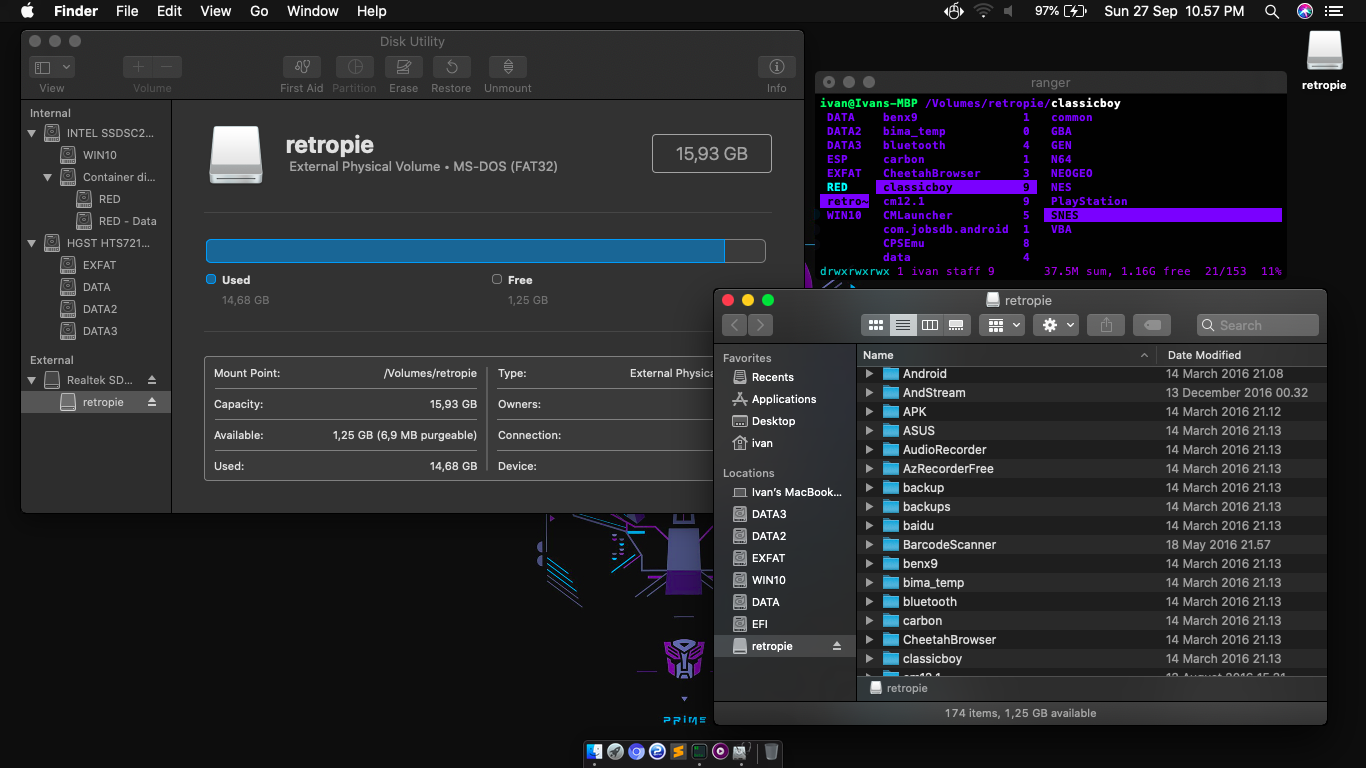
Task: Open Spotlight search in menu bar
Action: click(x=1272, y=11)
